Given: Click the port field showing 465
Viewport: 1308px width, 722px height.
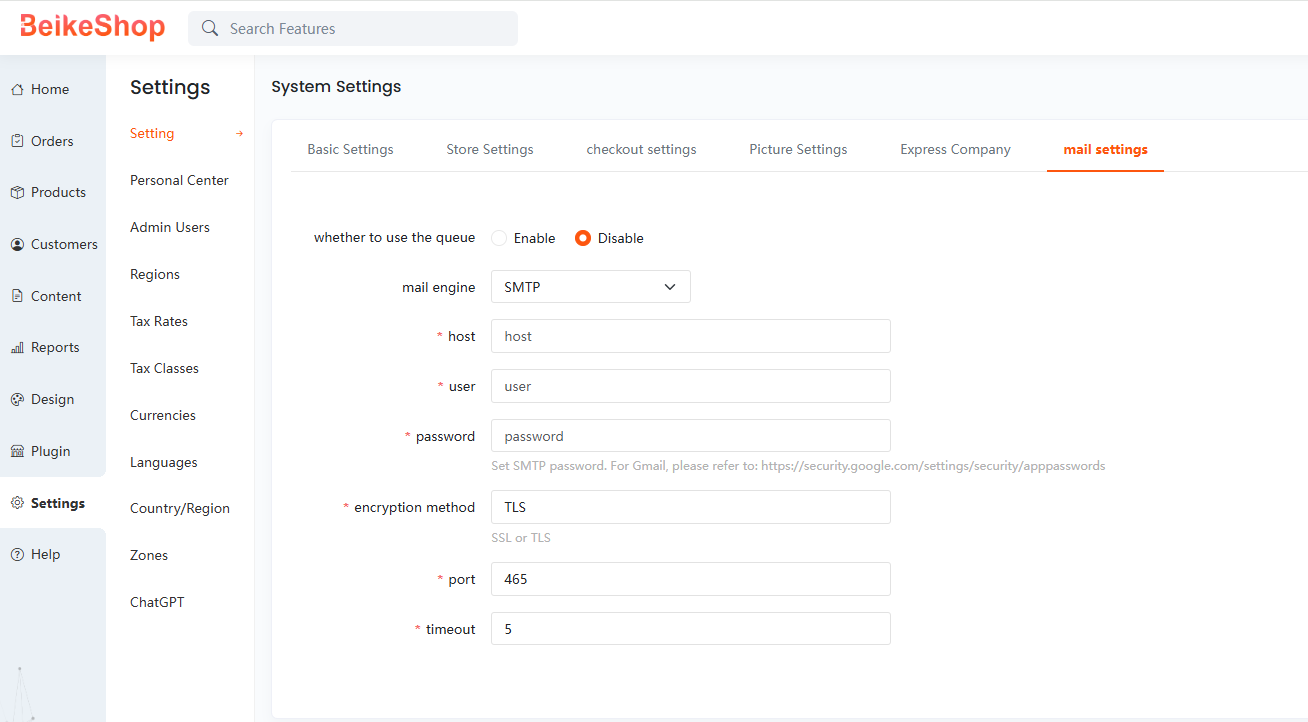Looking at the screenshot, I should tap(691, 579).
